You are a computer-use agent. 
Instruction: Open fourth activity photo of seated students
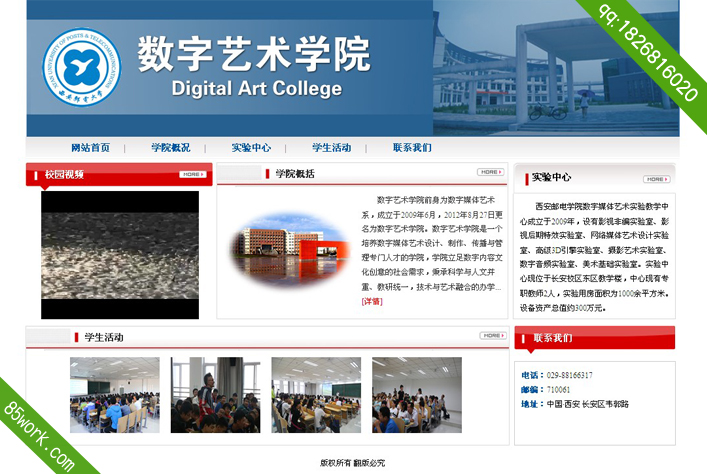tap(417, 395)
